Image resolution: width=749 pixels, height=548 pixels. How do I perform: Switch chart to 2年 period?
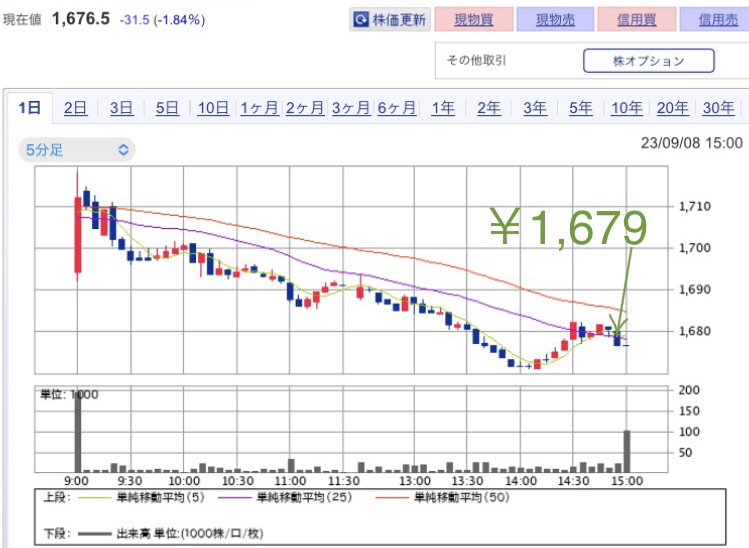click(489, 108)
